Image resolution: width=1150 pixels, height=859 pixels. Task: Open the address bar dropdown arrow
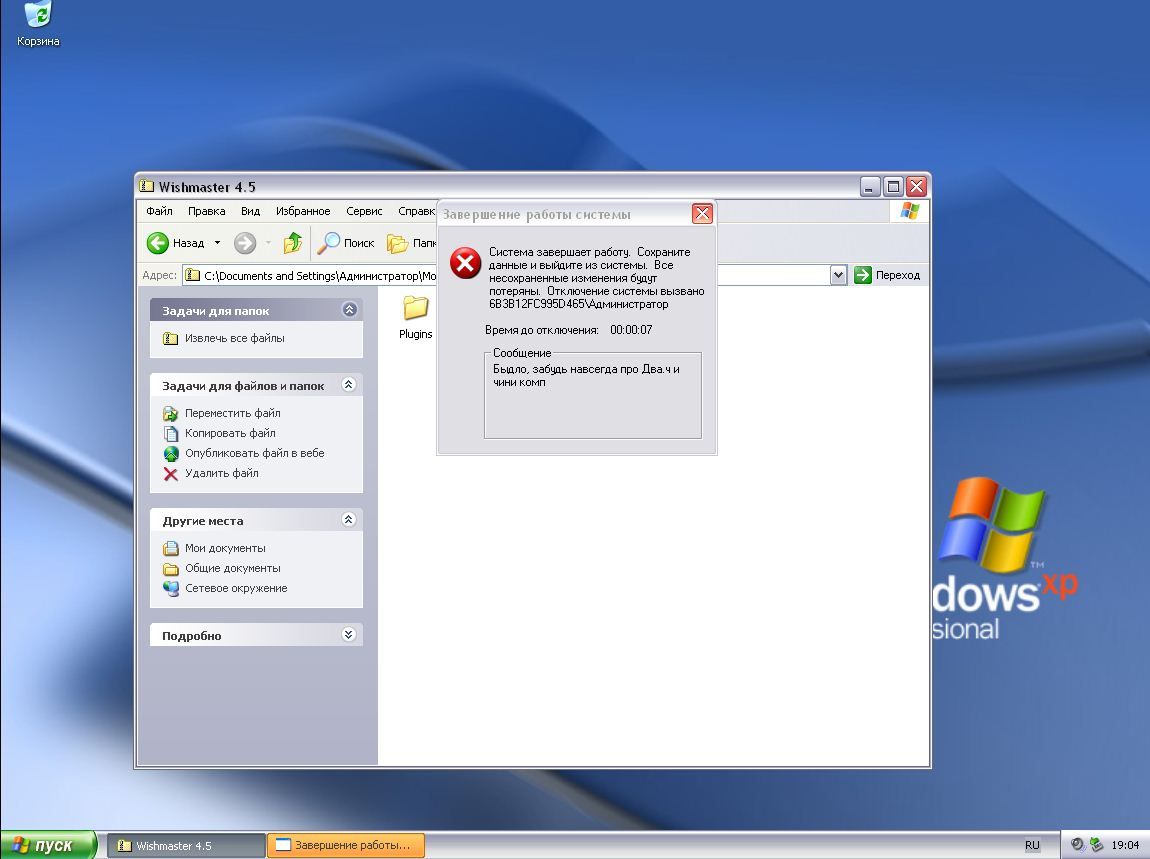point(838,275)
